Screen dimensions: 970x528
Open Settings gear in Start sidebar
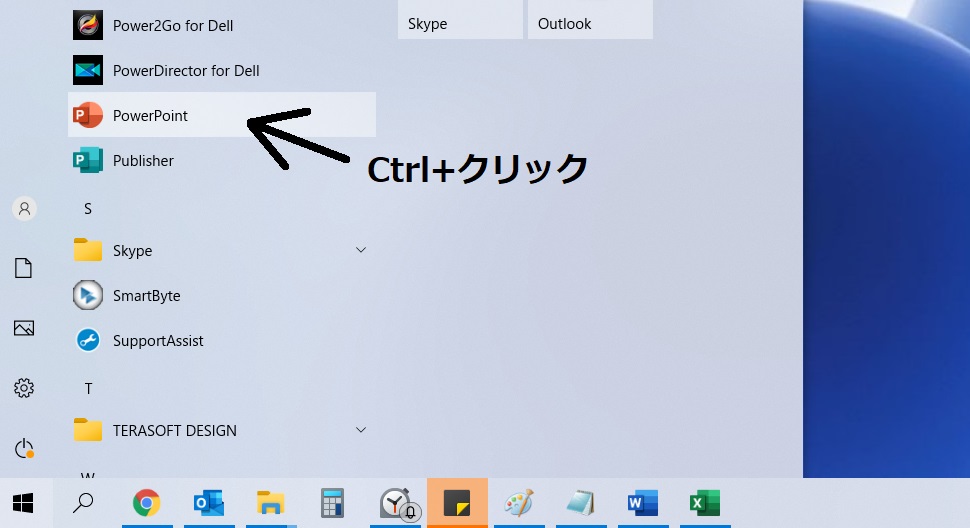(x=24, y=388)
